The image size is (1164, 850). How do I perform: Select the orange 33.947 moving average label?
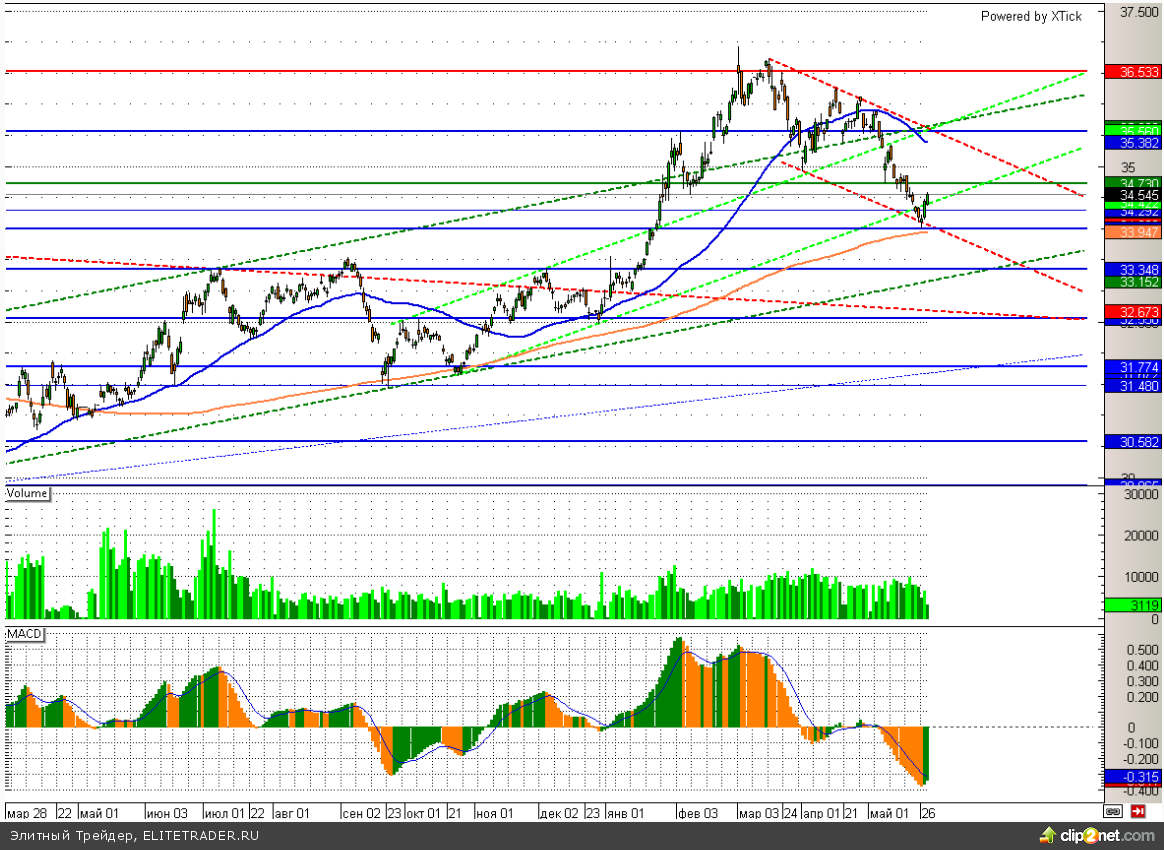coord(1133,232)
